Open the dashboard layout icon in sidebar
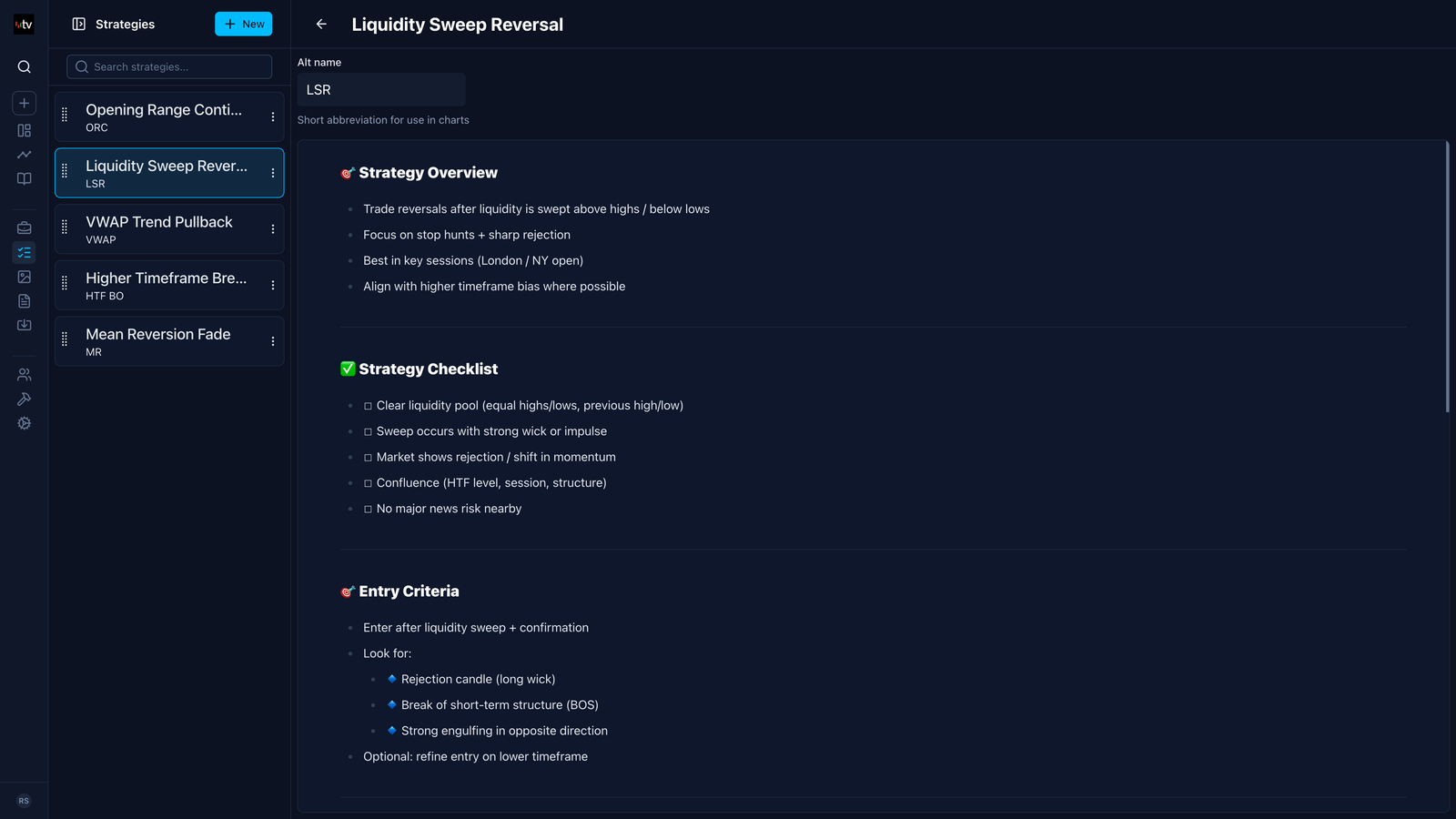 coord(25,130)
